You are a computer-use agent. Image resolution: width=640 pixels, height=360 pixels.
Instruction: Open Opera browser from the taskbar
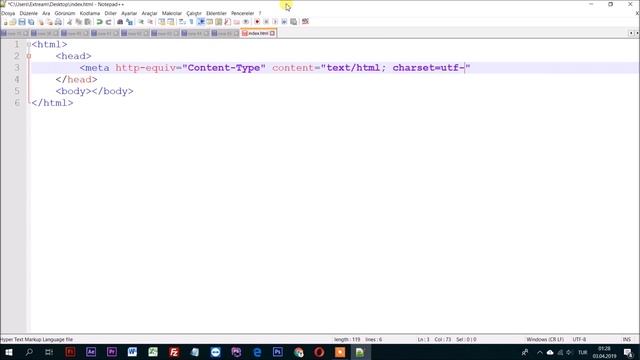(x=319, y=352)
